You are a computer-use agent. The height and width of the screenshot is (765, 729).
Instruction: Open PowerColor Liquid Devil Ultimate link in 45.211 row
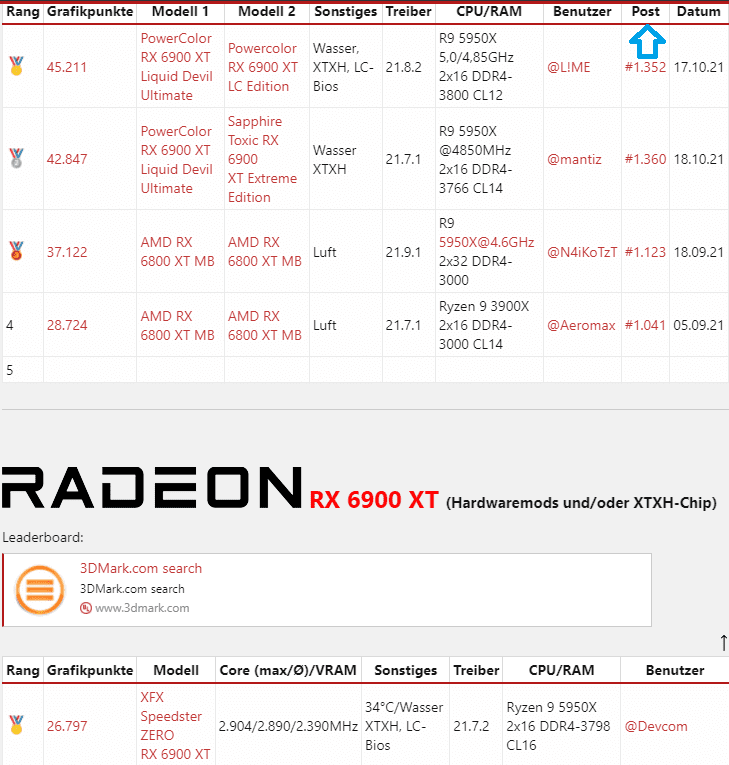point(177,67)
